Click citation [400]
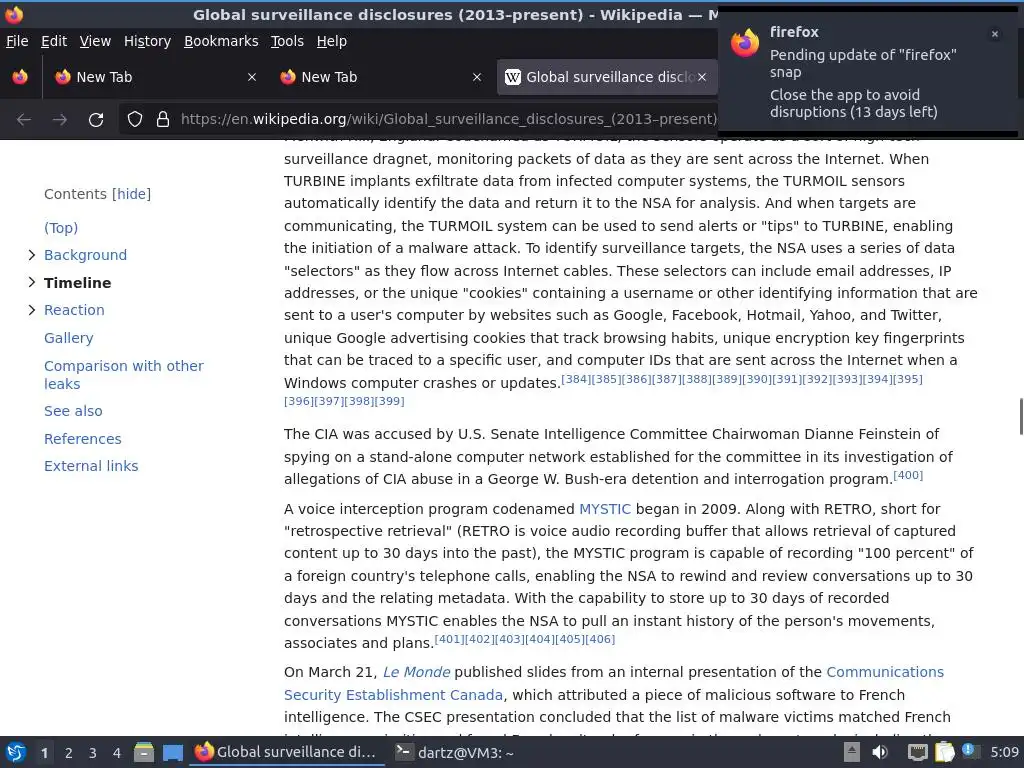 908,475
